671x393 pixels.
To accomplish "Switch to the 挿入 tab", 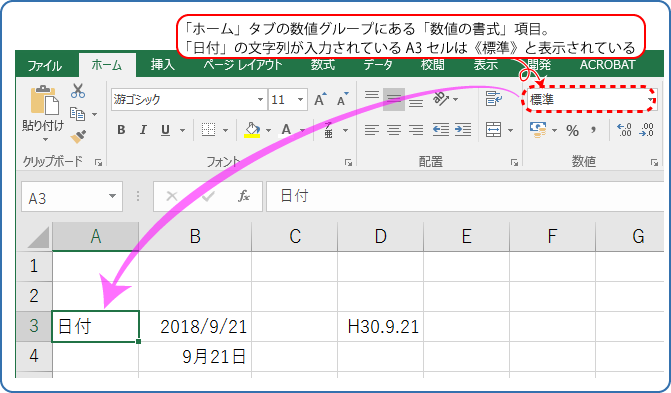I will pos(163,65).
